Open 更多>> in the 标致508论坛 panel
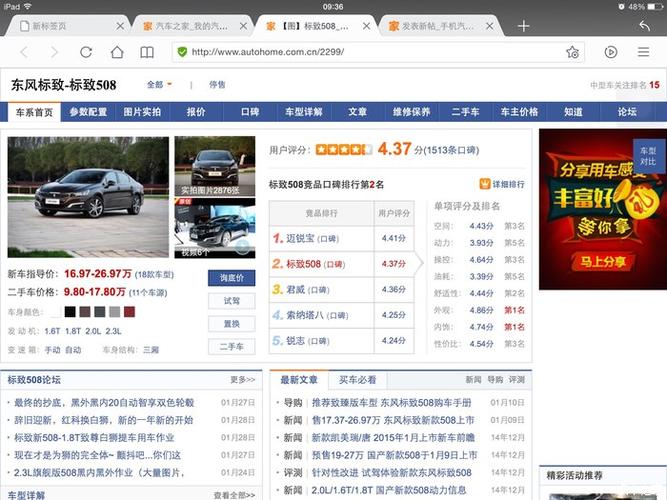The image size is (667, 500). tap(242, 380)
